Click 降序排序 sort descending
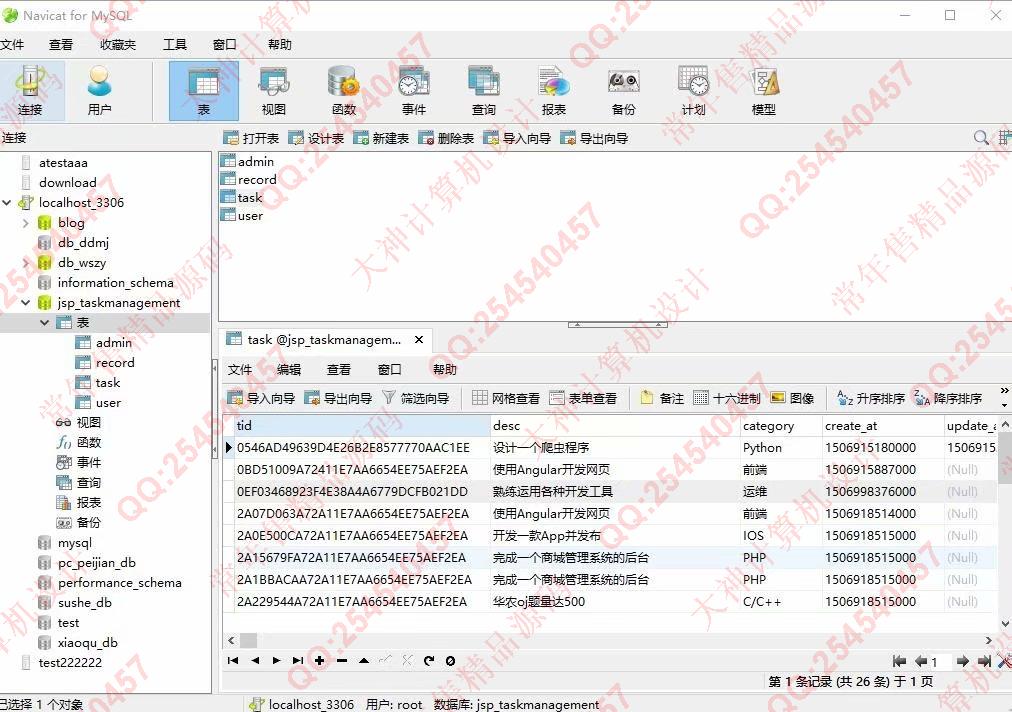This screenshot has width=1012, height=712. tap(948, 398)
